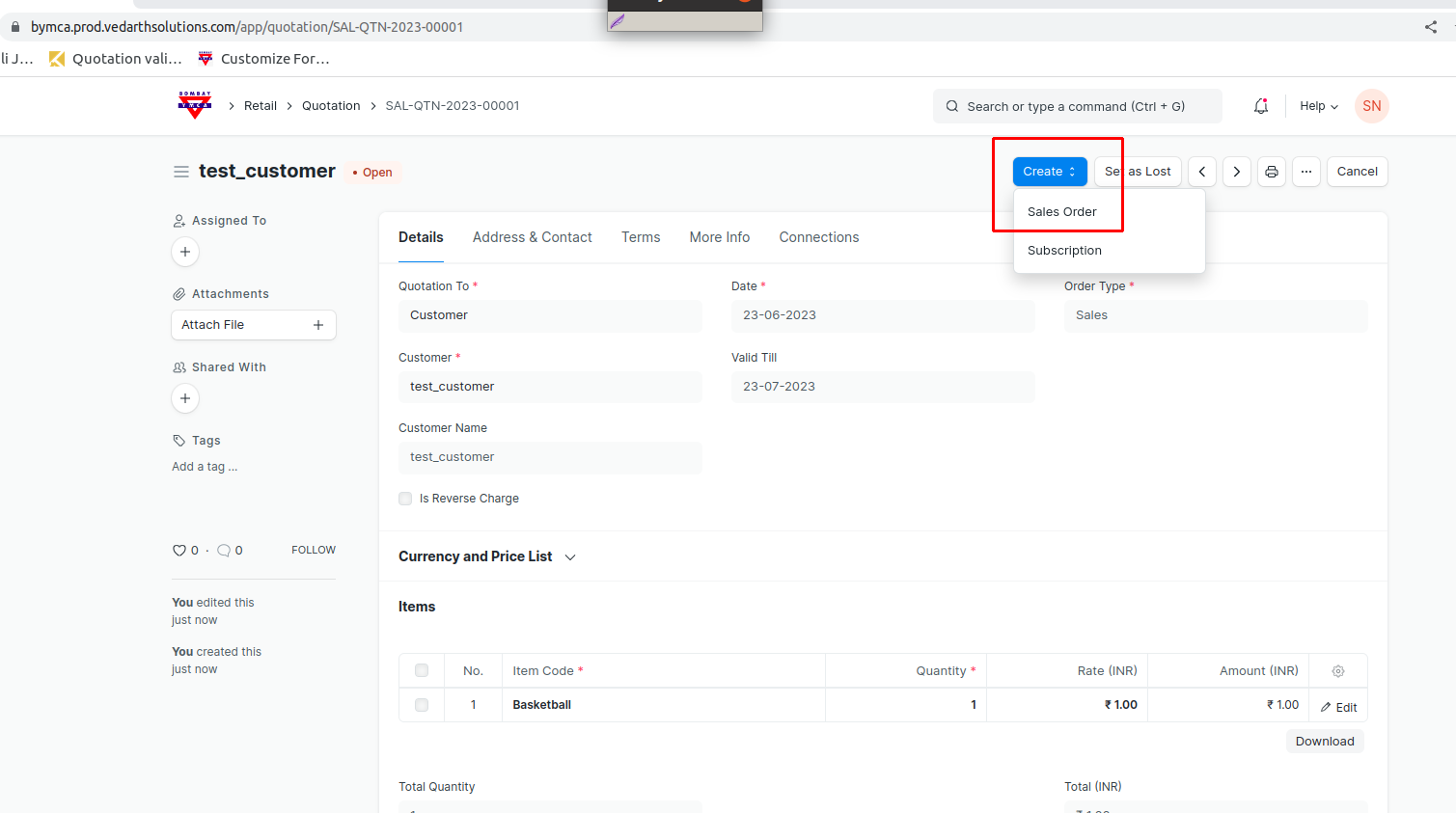Click the notification bell icon
1456x813 pixels.
pos(1260,106)
